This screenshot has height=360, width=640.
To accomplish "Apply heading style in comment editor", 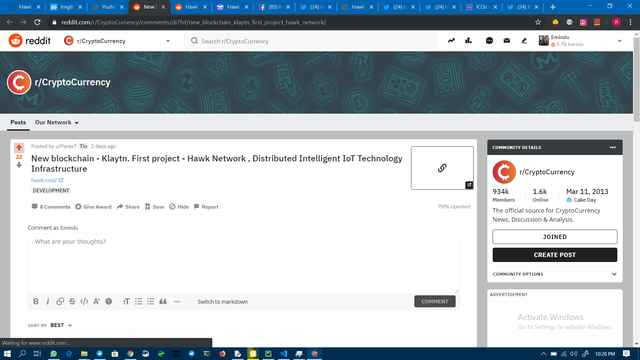I will [x=126, y=302].
